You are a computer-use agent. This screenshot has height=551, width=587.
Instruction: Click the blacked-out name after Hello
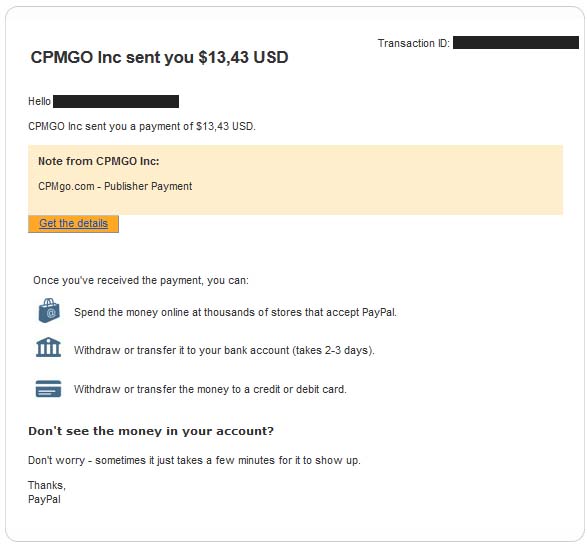(x=116, y=101)
